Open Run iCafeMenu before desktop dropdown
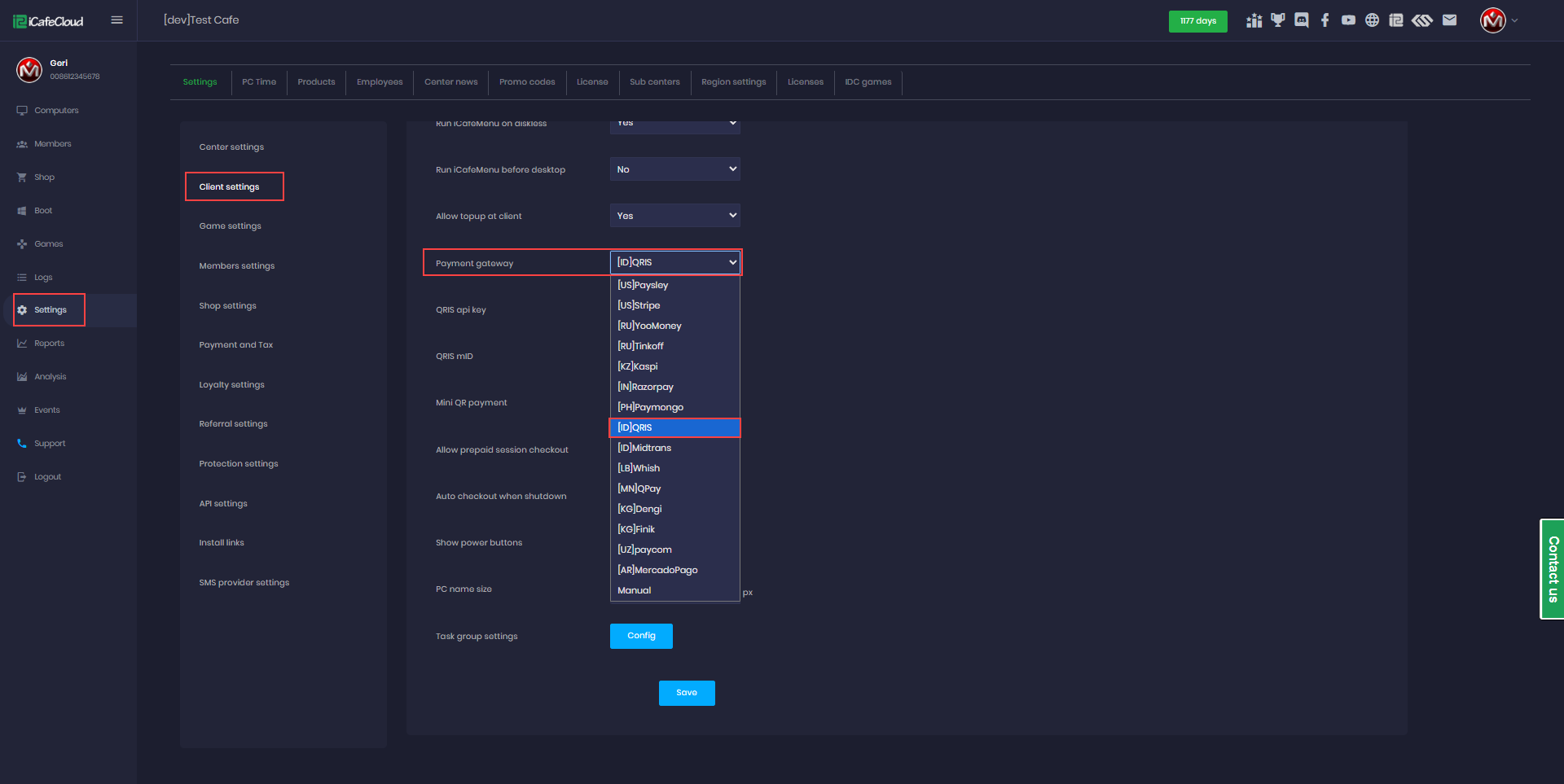 coord(674,169)
